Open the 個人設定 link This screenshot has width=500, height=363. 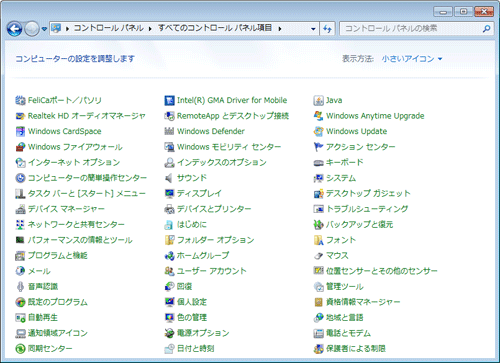pos(192,302)
